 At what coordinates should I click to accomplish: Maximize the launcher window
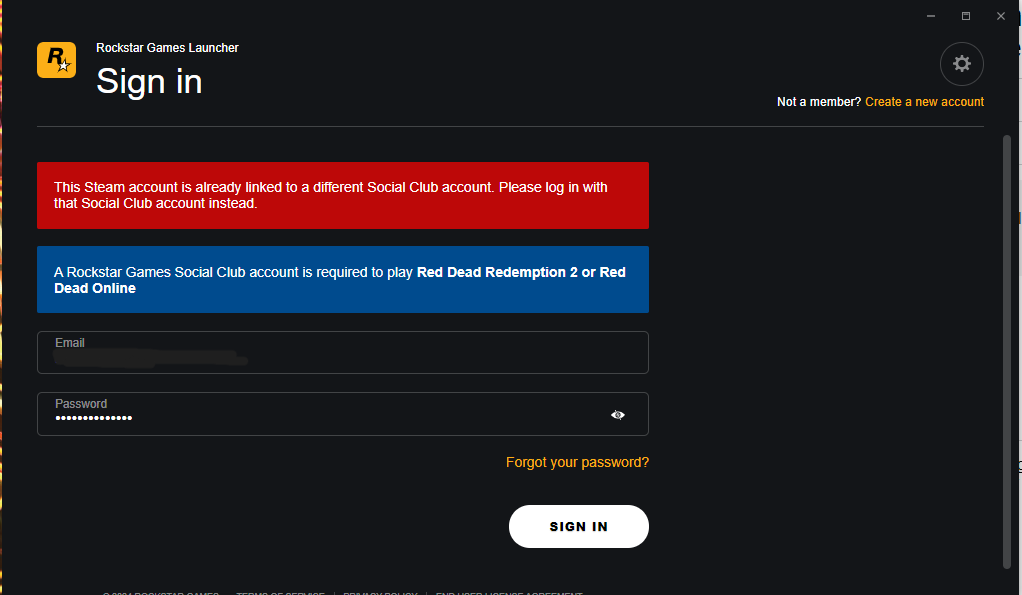coord(966,16)
